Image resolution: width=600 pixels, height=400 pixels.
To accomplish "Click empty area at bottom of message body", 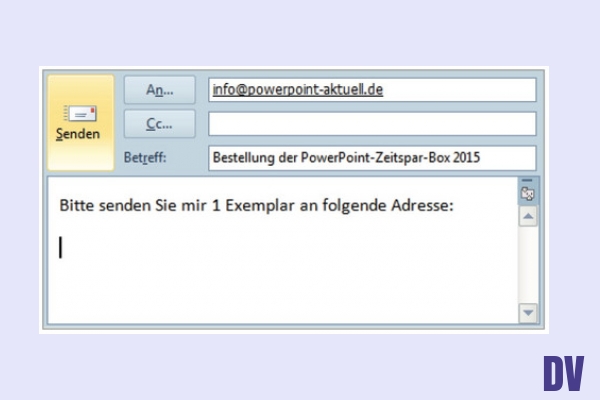I will coord(280,300).
